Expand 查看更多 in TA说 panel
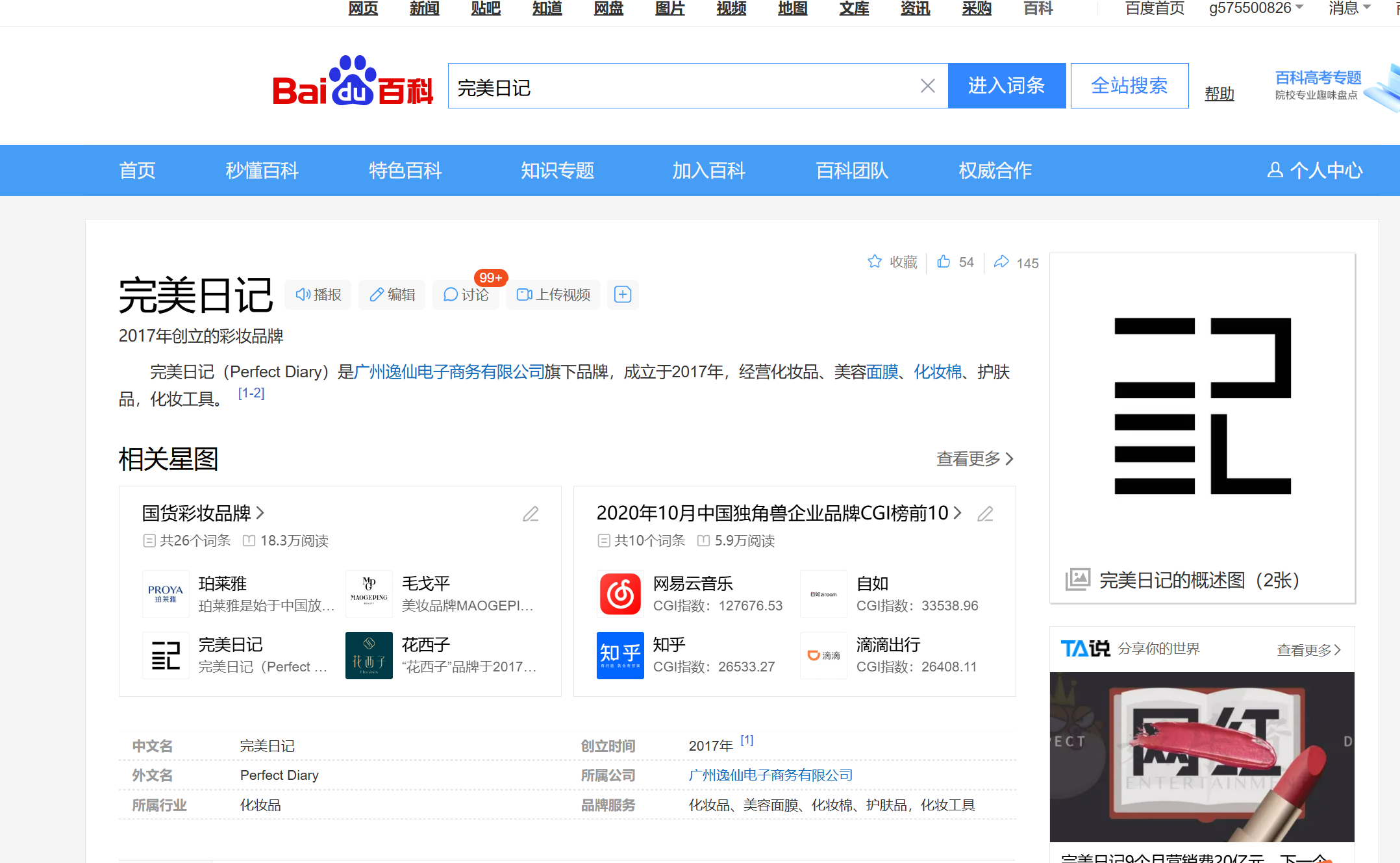This screenshot has width=1400, height=863. click(1308, 650)
